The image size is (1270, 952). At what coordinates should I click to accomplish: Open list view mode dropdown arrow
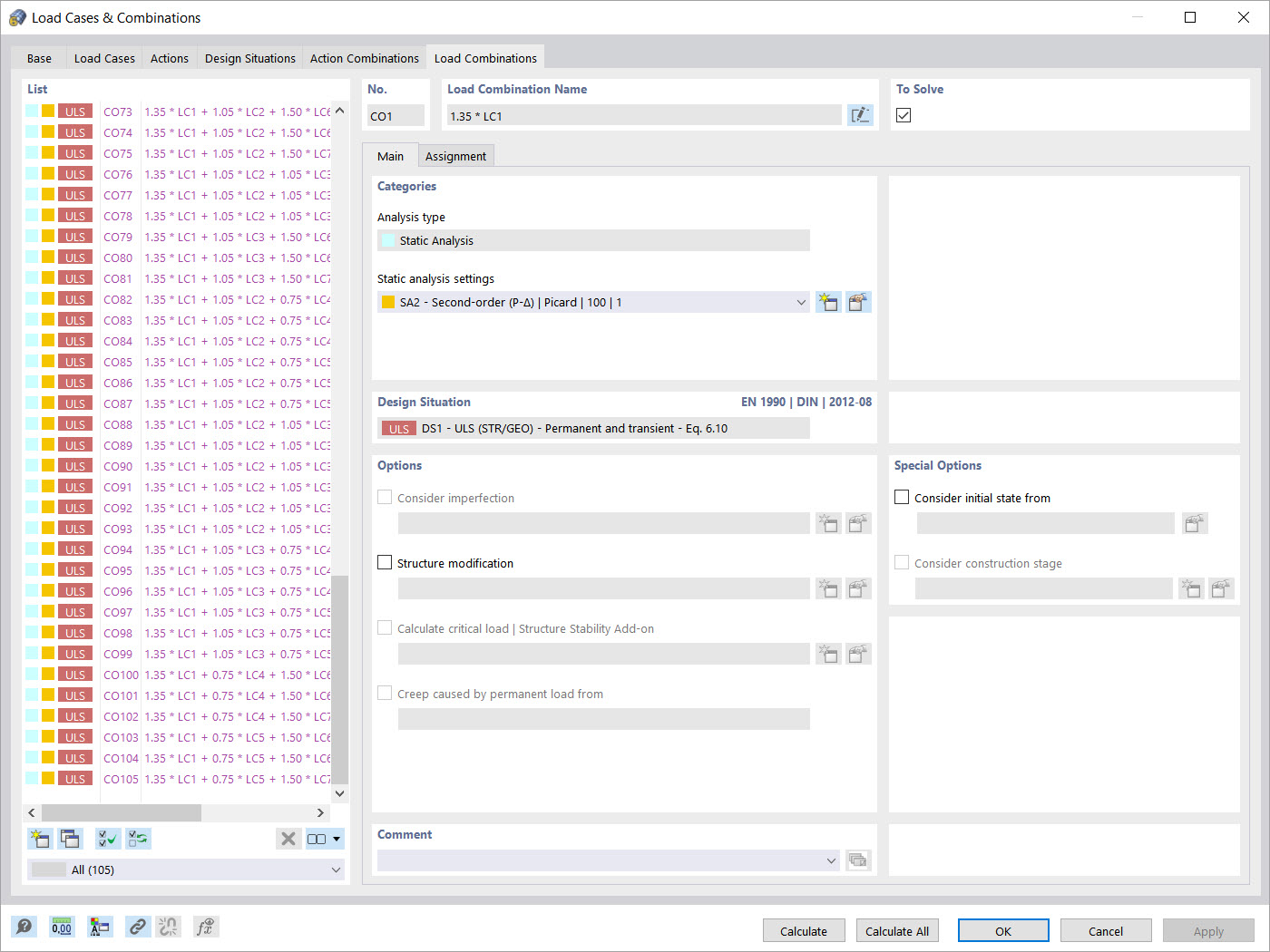[x=337, y=839]
